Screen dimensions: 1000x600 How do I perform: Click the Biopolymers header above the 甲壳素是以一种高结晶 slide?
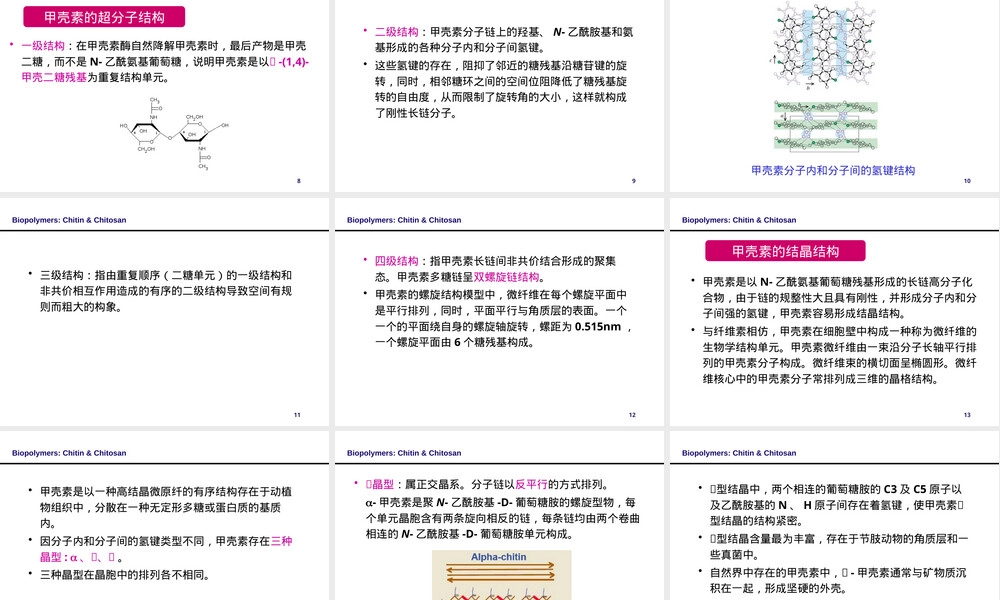pyautogui.click(x=69, y=453)
